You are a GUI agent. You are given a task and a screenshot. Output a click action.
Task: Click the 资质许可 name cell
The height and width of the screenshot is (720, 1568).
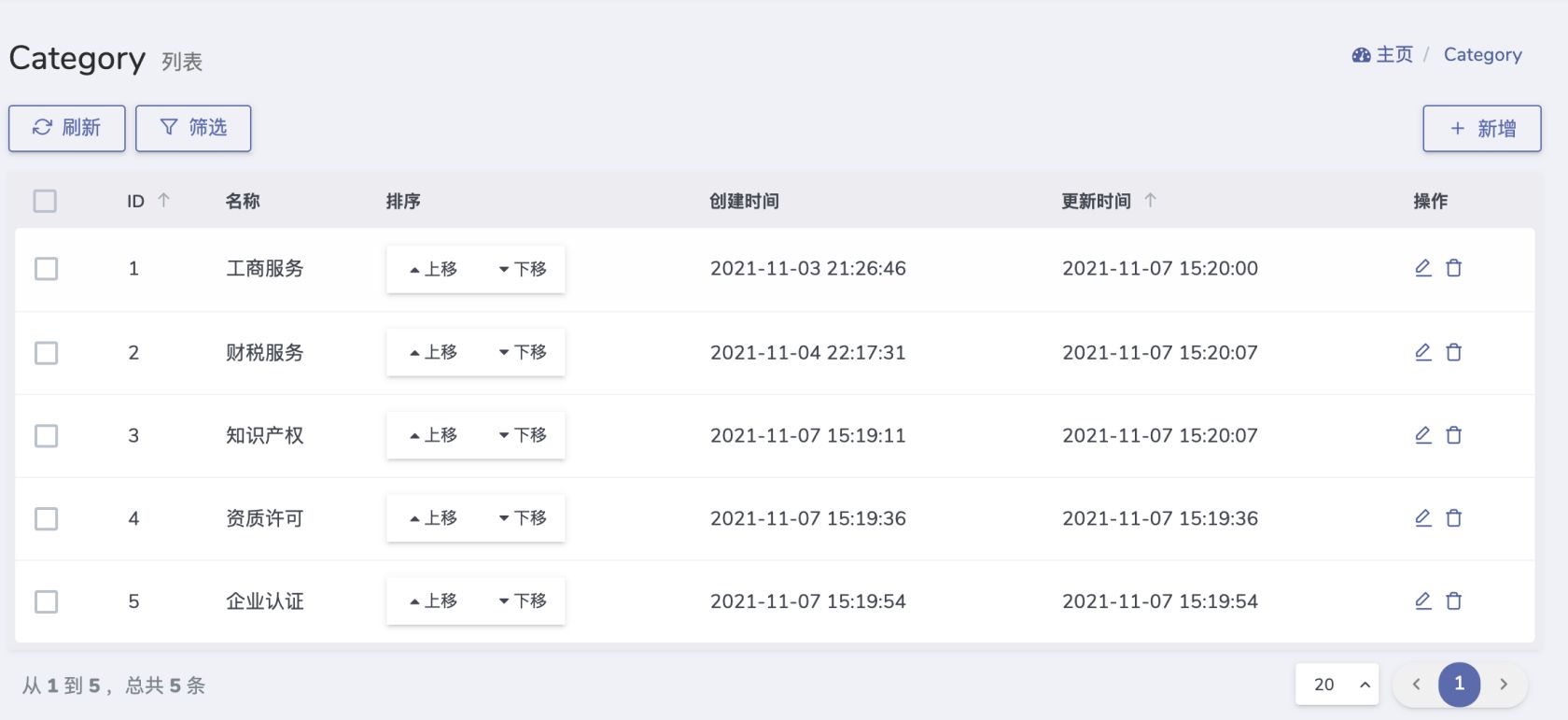click(265, 518)
